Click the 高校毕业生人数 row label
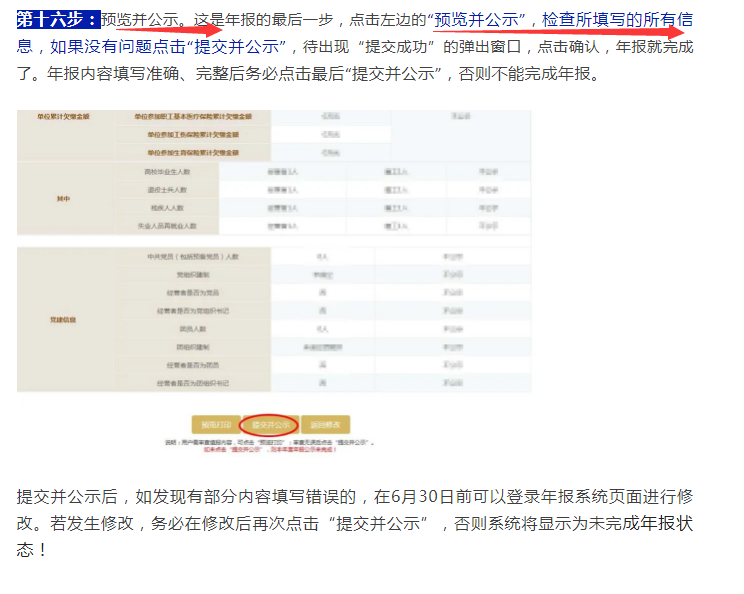This screenshot has width=744, height=594. (165, 171)
